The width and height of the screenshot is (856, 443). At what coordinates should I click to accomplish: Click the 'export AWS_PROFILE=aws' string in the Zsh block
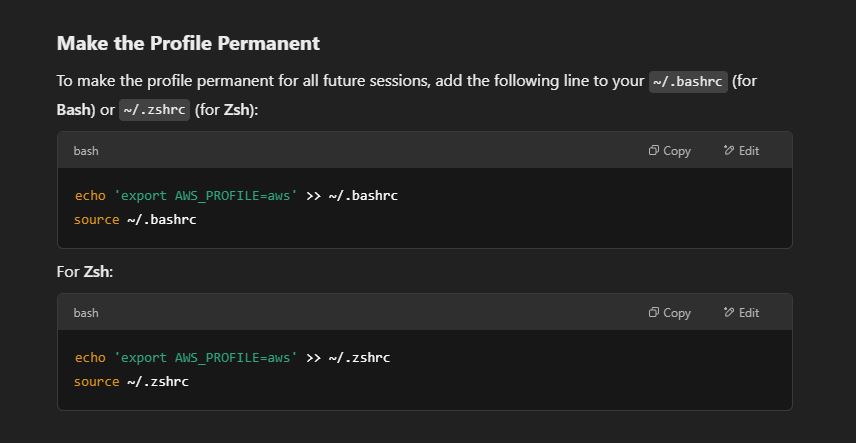pos(206,358)
